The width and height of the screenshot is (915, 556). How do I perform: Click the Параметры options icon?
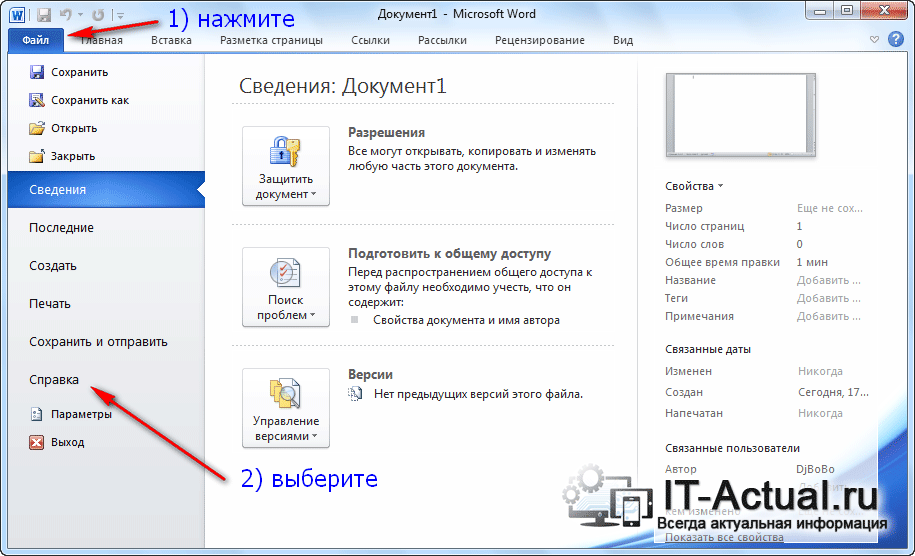36,414
